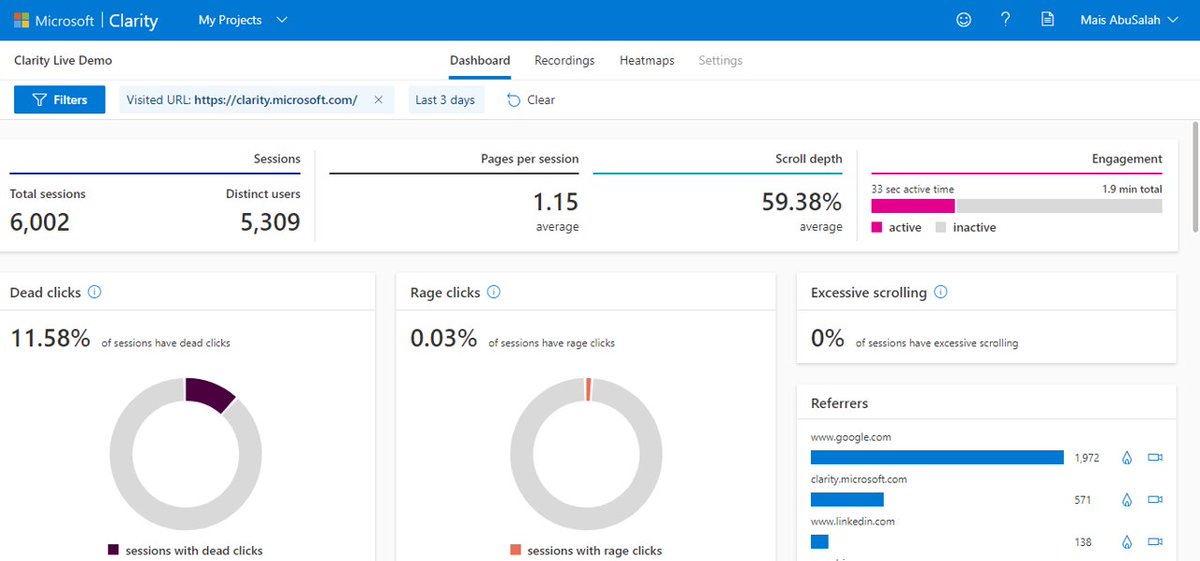This screenshot has width=1200, height=561.
Task: Click the Rage clicks info icon
Action: coord(494,292)
